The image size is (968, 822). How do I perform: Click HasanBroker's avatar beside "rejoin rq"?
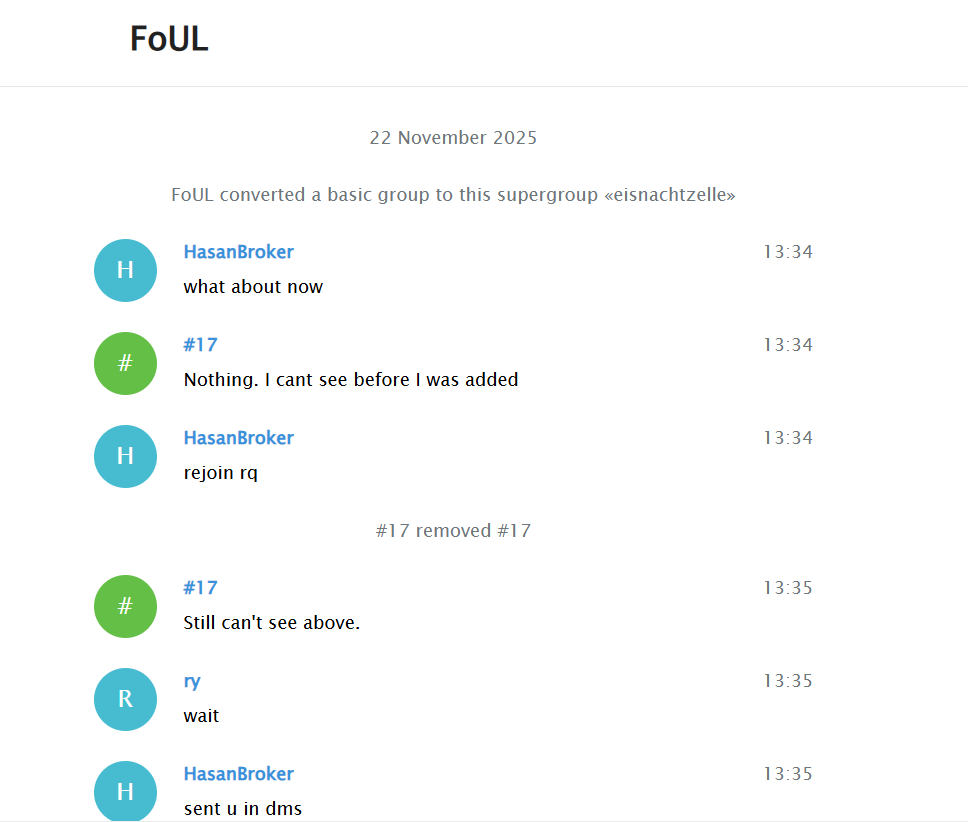pos(125,456)
